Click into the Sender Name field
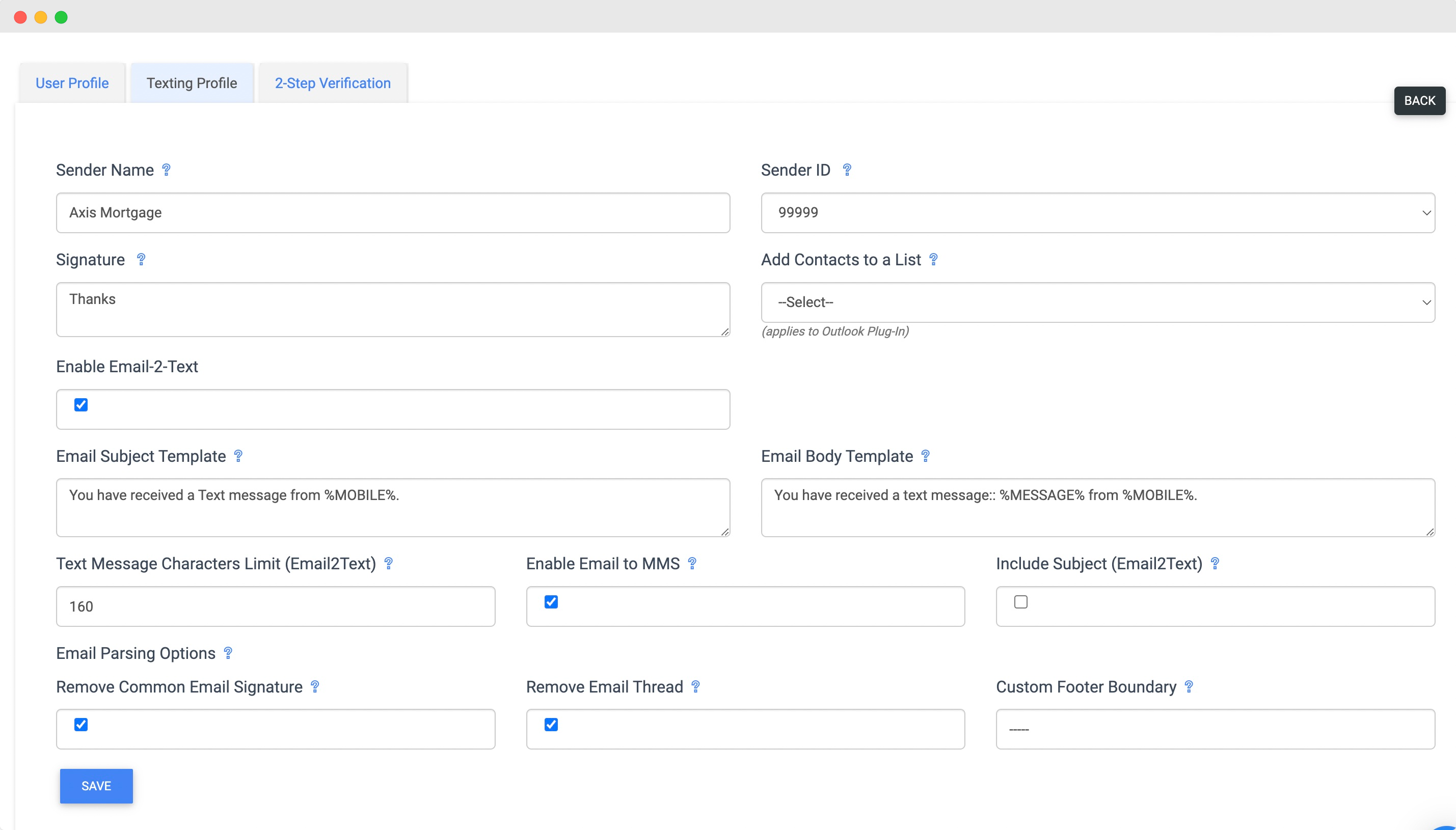 tap(393, 213)
